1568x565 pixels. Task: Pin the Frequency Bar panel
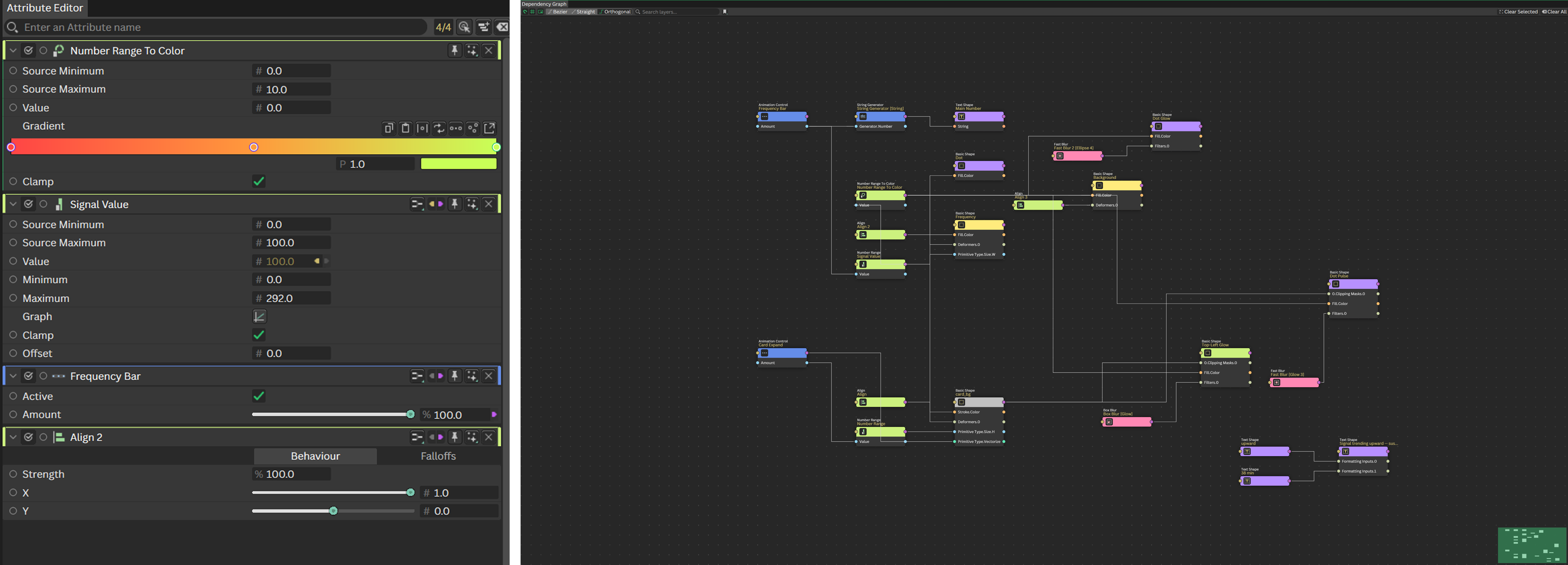(x=454, y=376)
